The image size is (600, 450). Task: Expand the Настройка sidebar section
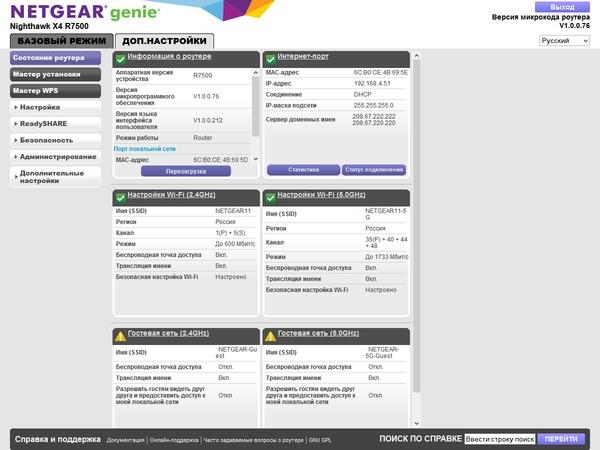pyautogui.click(x=55, y=107)
